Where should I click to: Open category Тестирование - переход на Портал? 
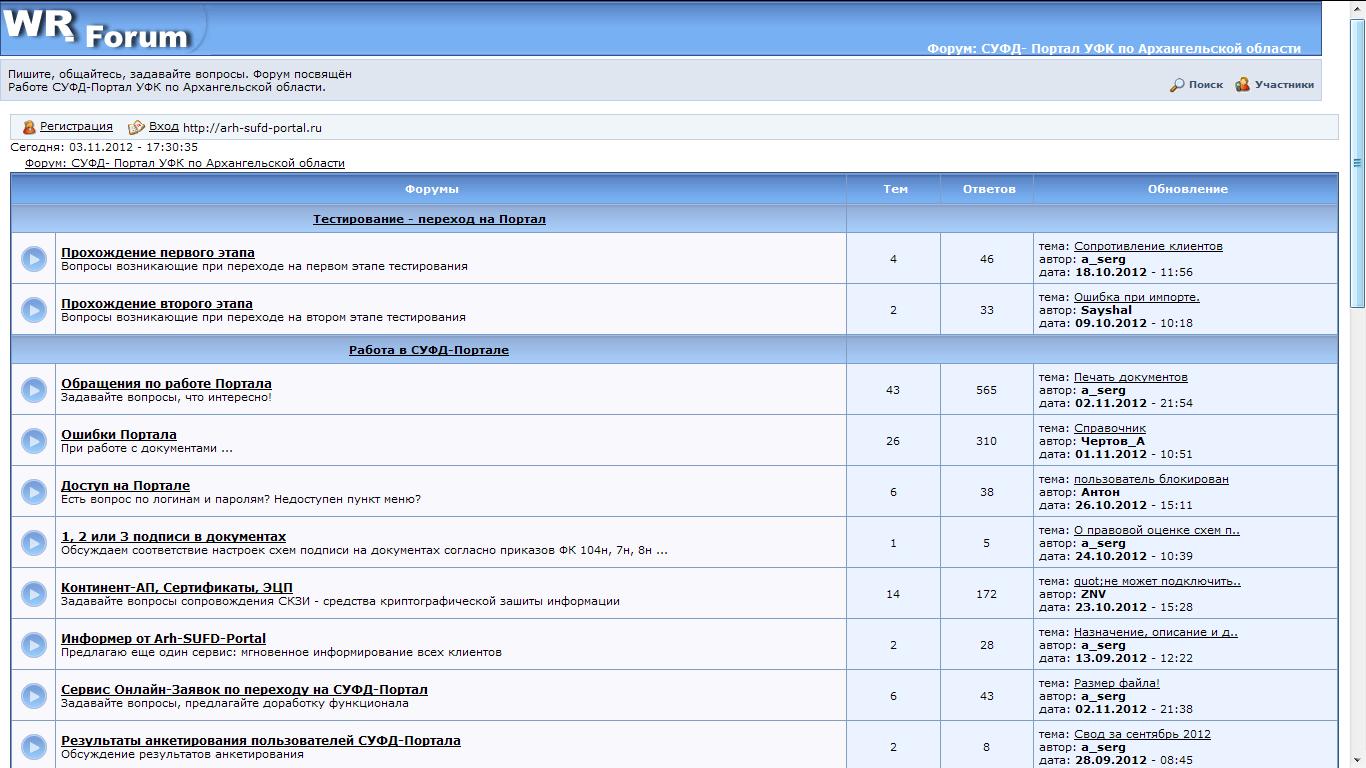click(429, 219)
